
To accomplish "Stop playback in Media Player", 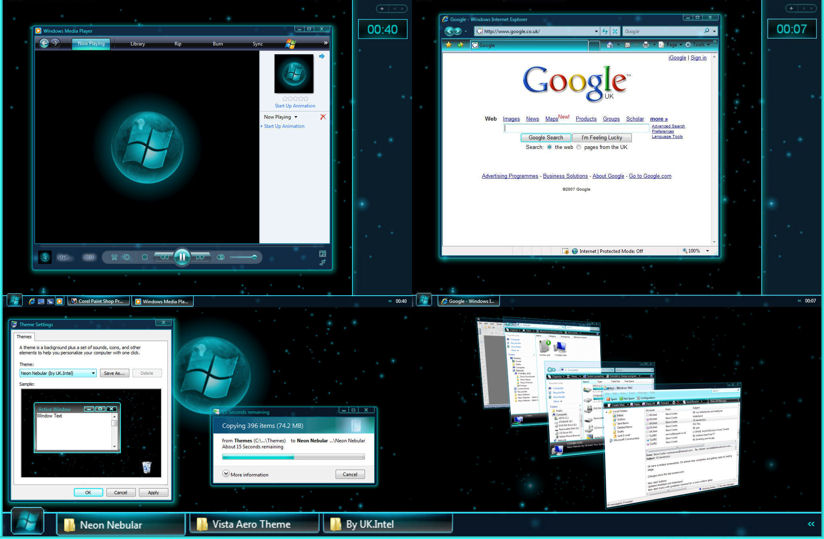I will click(x=145, y=257).
